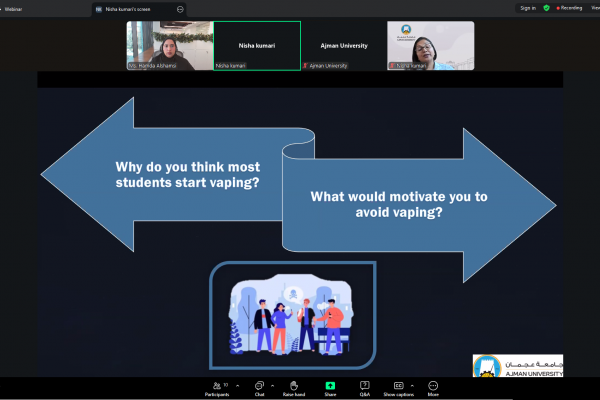
Task: Open the View menu at top right
Action: pyautogui.click(x=595, y=8)
